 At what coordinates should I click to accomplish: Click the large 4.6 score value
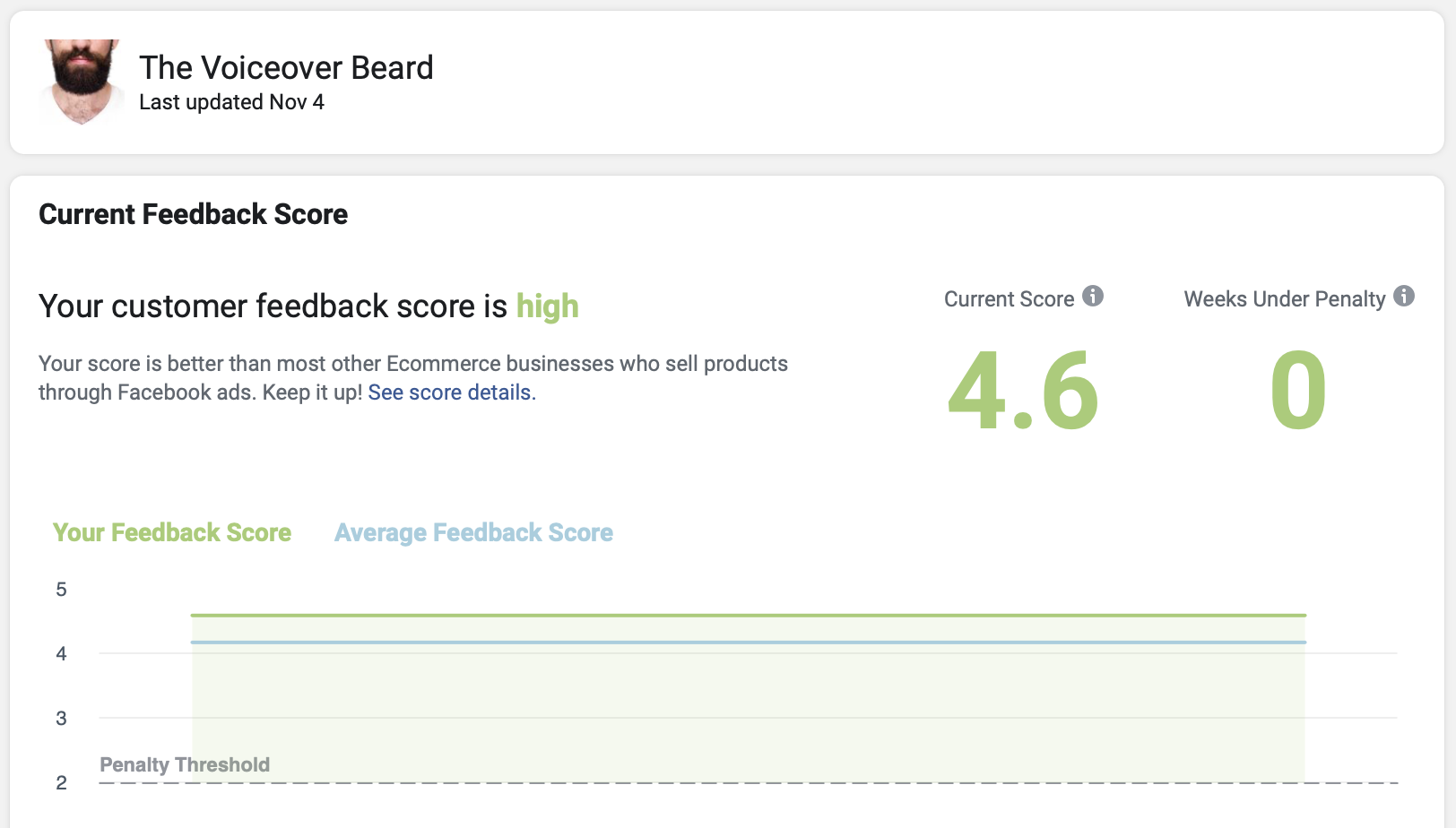point(1023,391)
